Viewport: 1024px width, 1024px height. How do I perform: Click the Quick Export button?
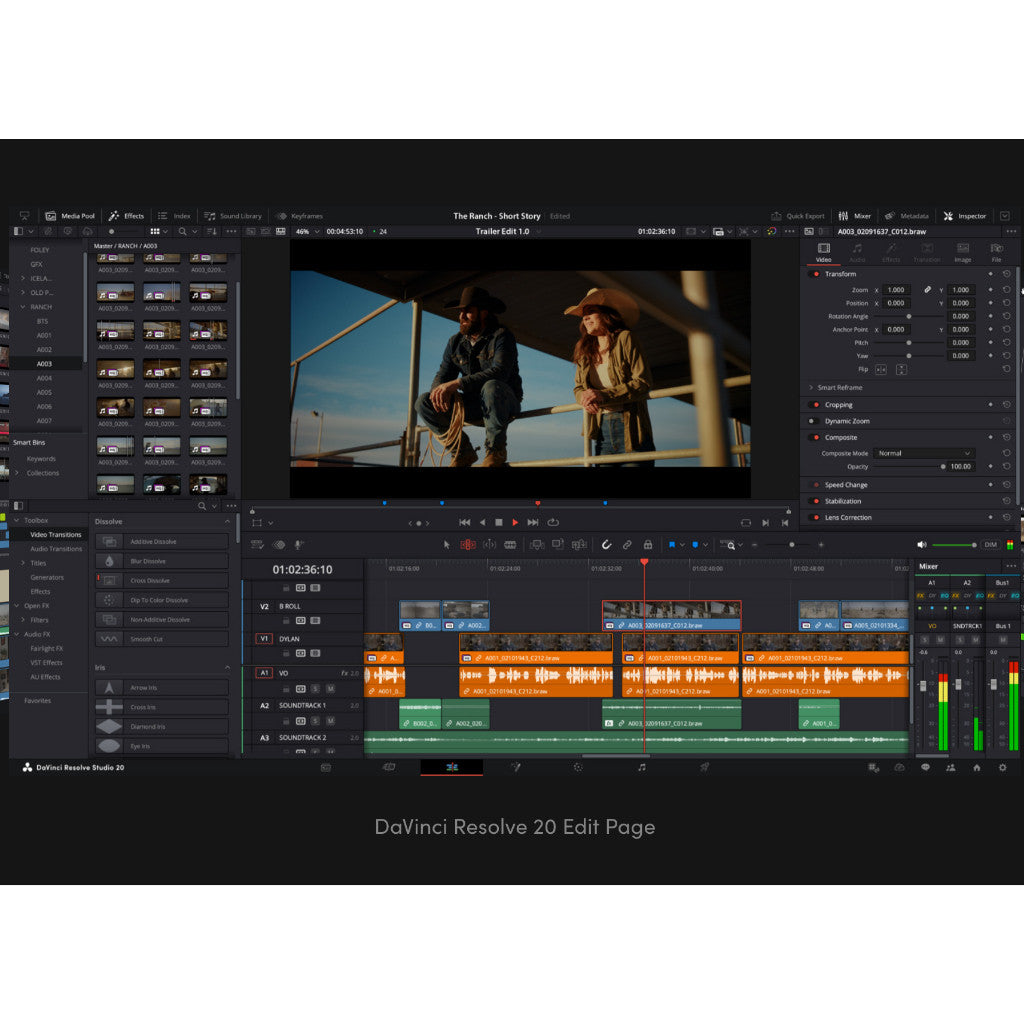click(x=797, y=216)
